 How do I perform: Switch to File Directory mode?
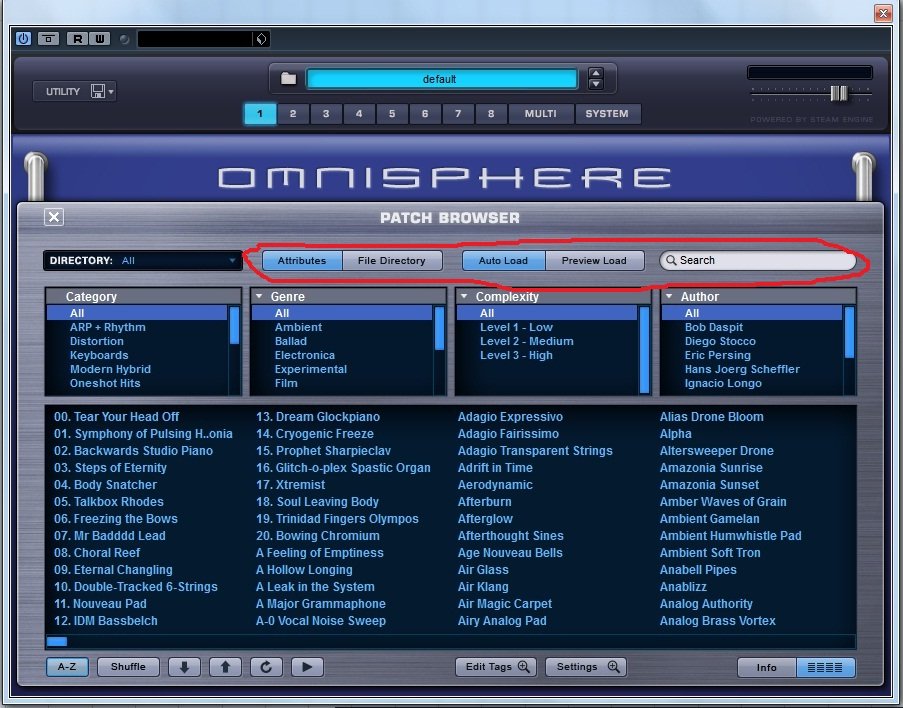click(392, 260)
